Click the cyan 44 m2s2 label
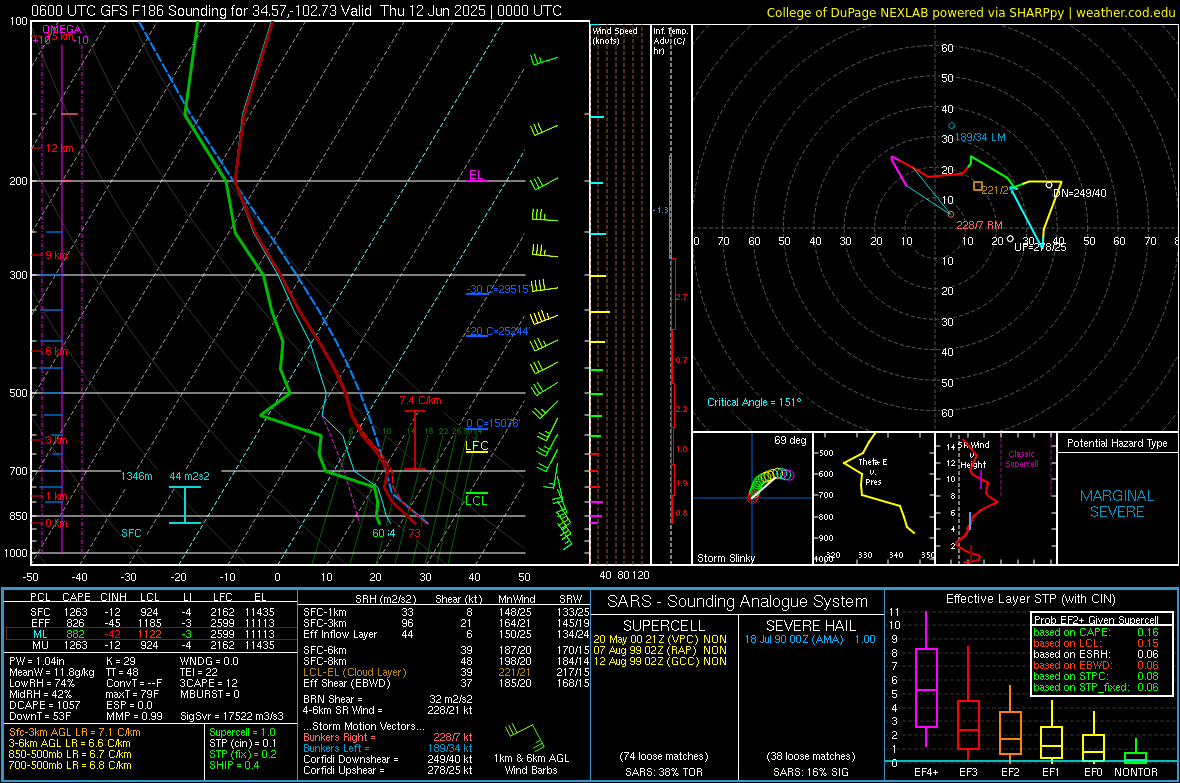The image size is (1180, 783). (x=190, y=477)
